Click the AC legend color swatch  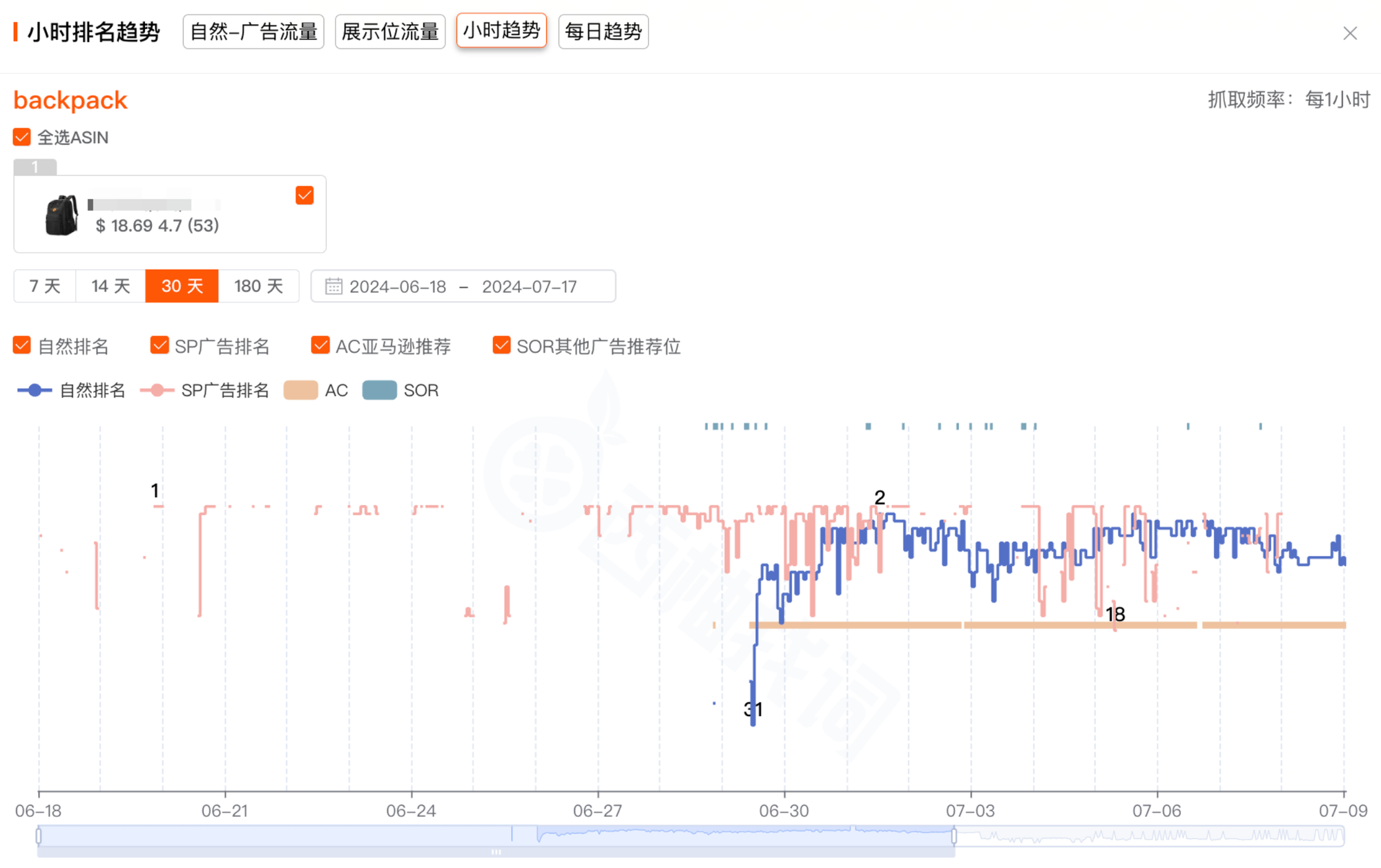coord(300,390)
